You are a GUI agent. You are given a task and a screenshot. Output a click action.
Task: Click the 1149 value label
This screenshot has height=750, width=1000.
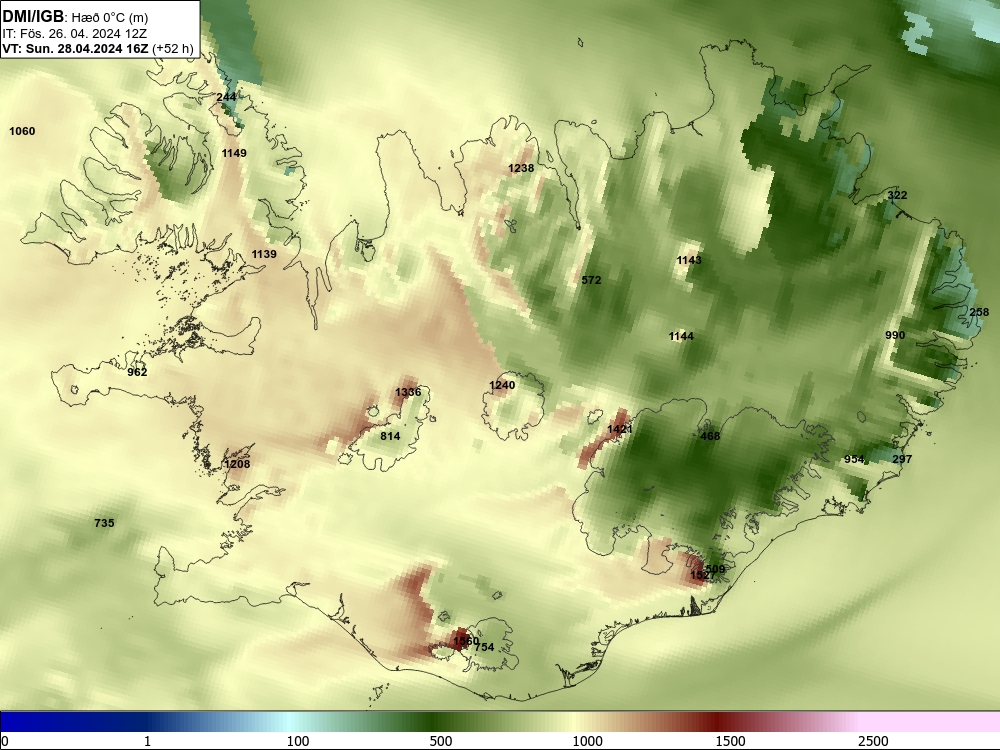coord(234,153)
